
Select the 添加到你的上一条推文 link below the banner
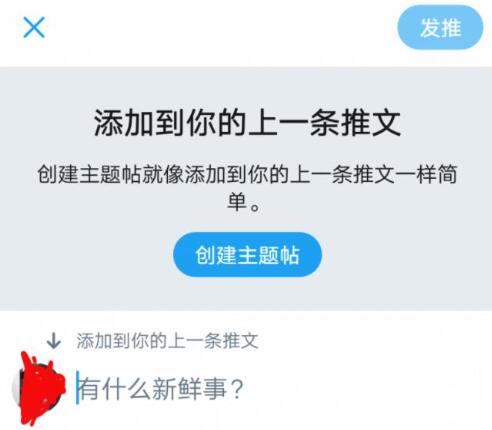(x=167, y=341)
